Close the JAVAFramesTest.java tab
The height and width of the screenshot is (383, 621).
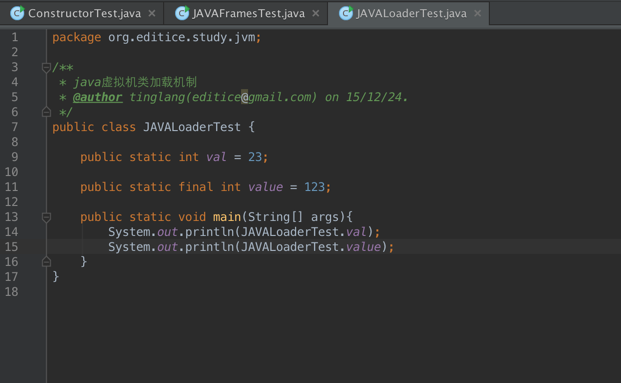coord(316,13)
